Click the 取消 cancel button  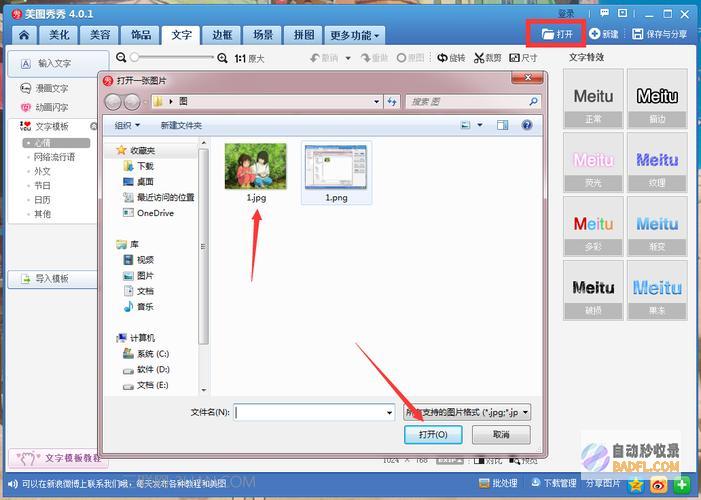501,434
